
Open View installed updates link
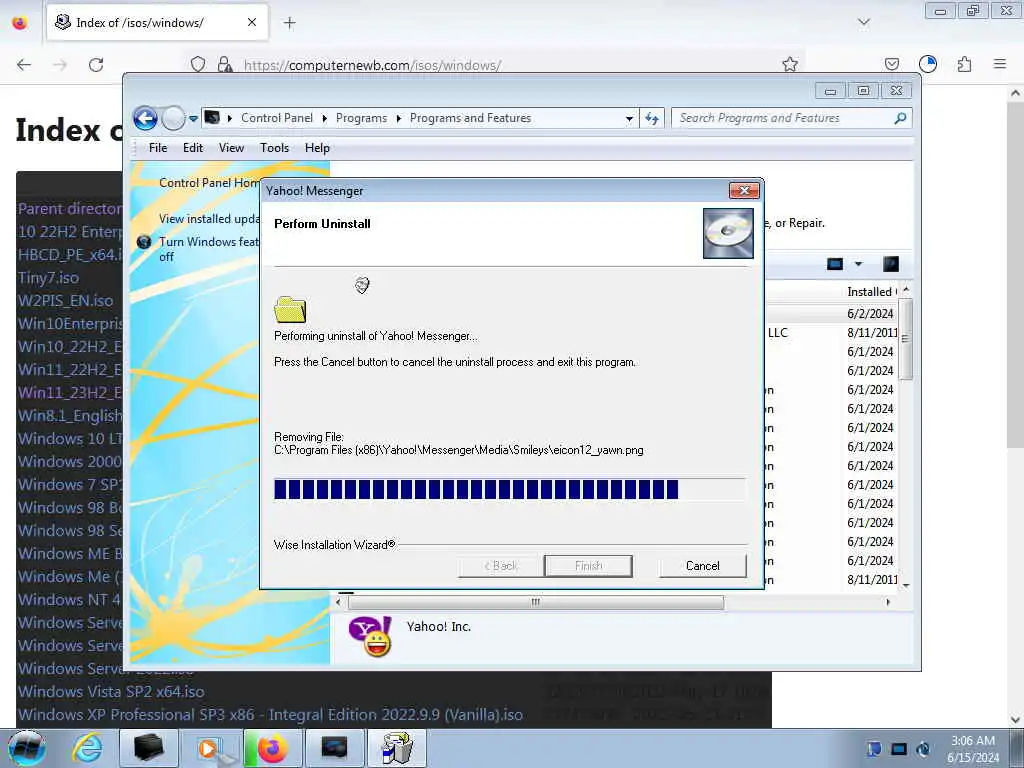coord(209,219)
